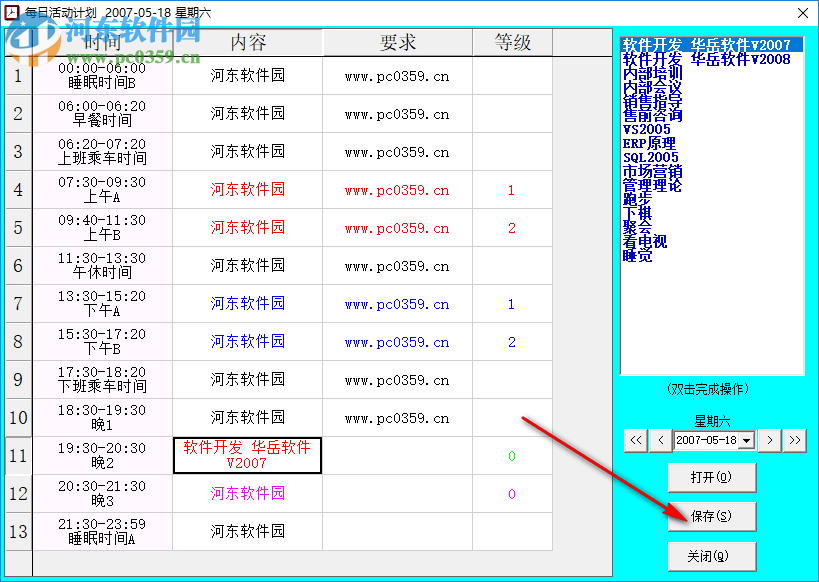Go to the previous day with < button

[661, 440]
